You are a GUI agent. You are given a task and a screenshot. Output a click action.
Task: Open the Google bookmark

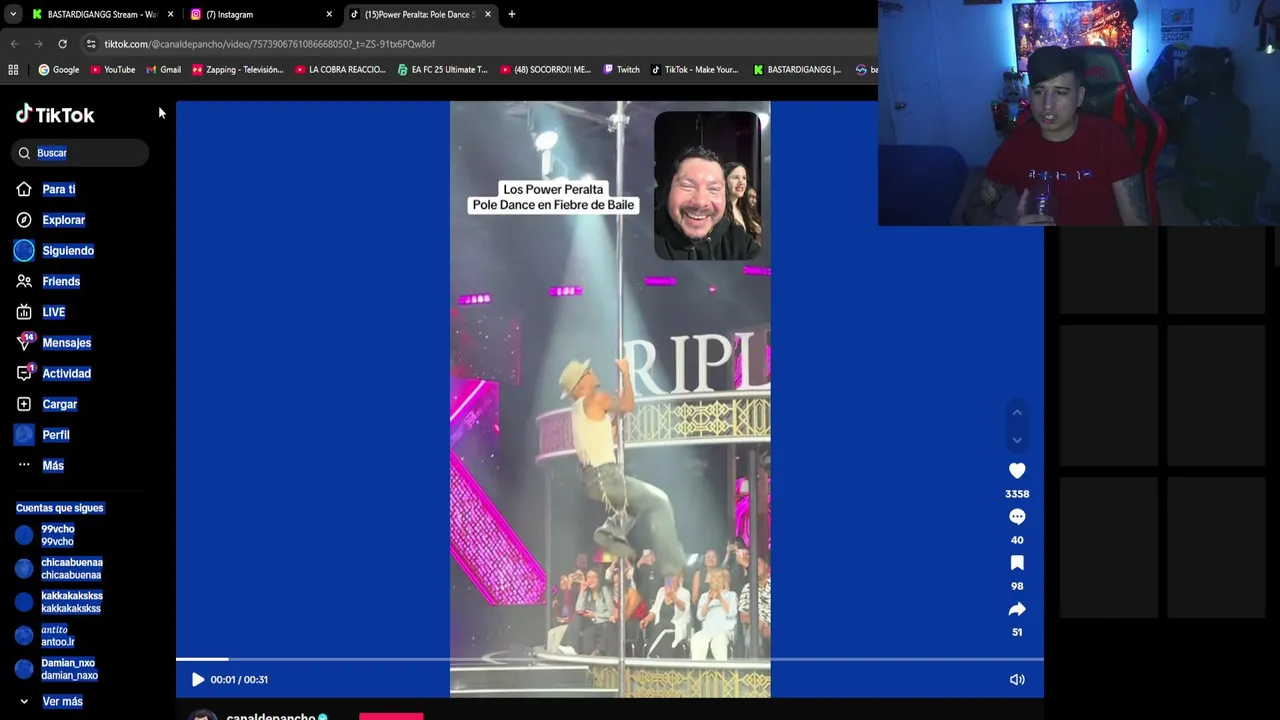(59, 70)
